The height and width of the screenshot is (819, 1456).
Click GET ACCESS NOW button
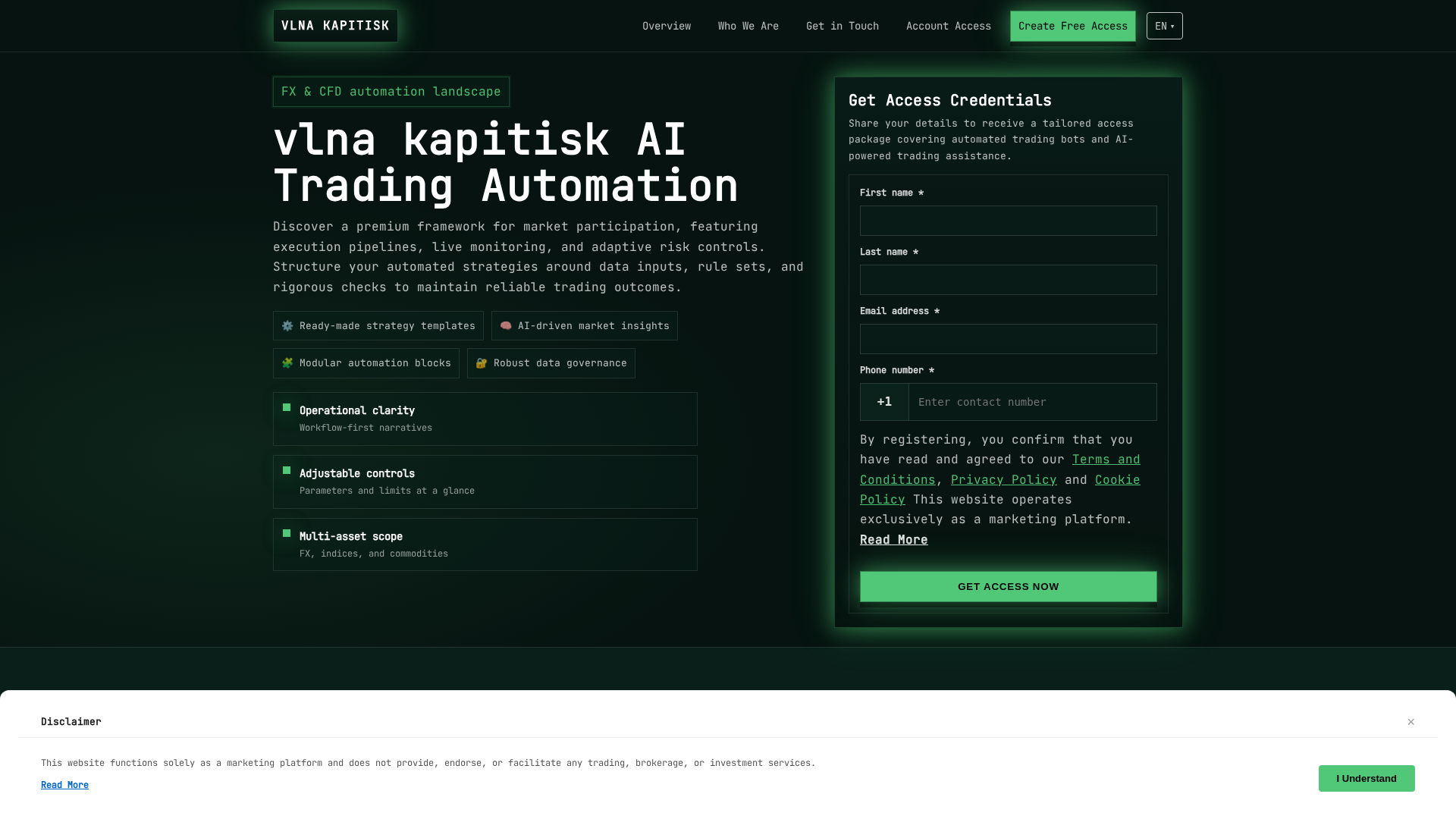coord(1009,586)
